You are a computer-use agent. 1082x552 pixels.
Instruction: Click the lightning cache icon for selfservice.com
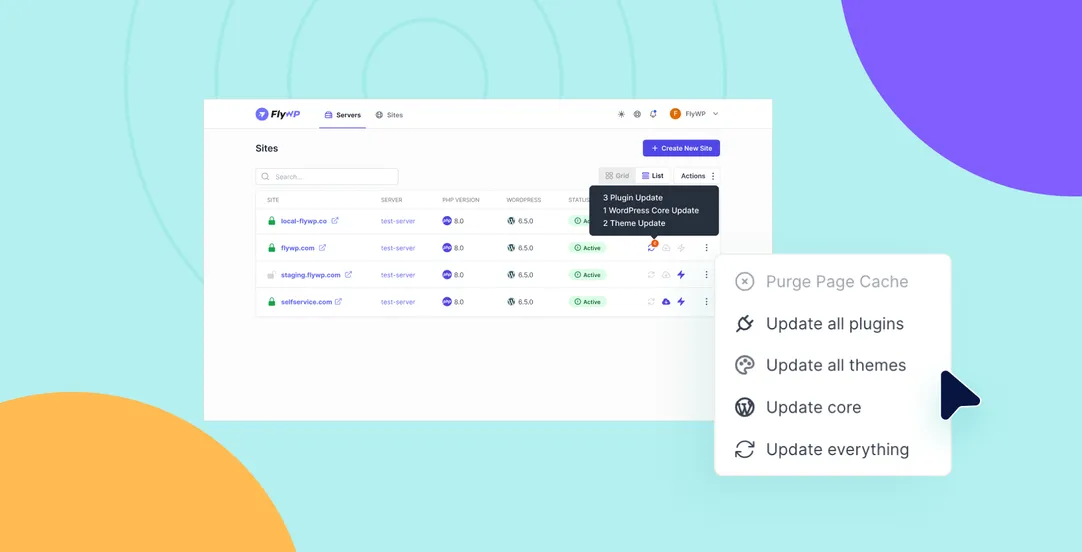pos(681,302)
